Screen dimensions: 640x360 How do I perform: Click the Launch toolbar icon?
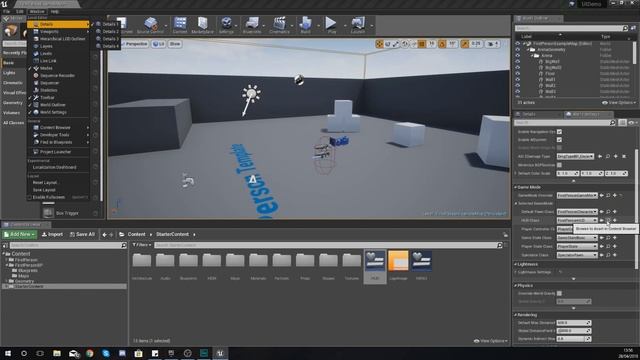coord(358,23)
